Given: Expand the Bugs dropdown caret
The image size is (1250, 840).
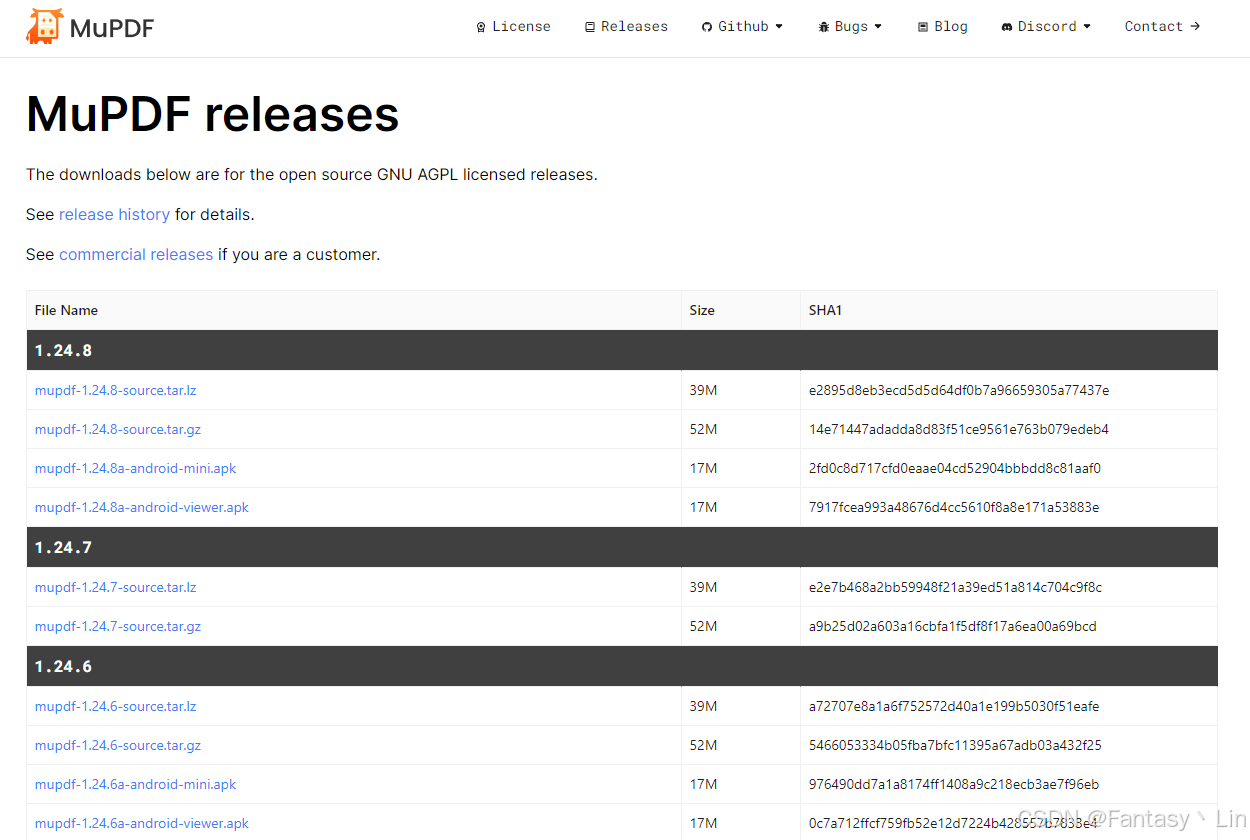Looking at the screenshot, I should 878,27.
